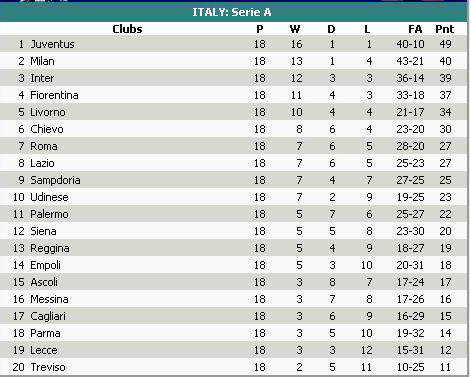Click the ITALY: Serie A table header

[x=232, y=12]
